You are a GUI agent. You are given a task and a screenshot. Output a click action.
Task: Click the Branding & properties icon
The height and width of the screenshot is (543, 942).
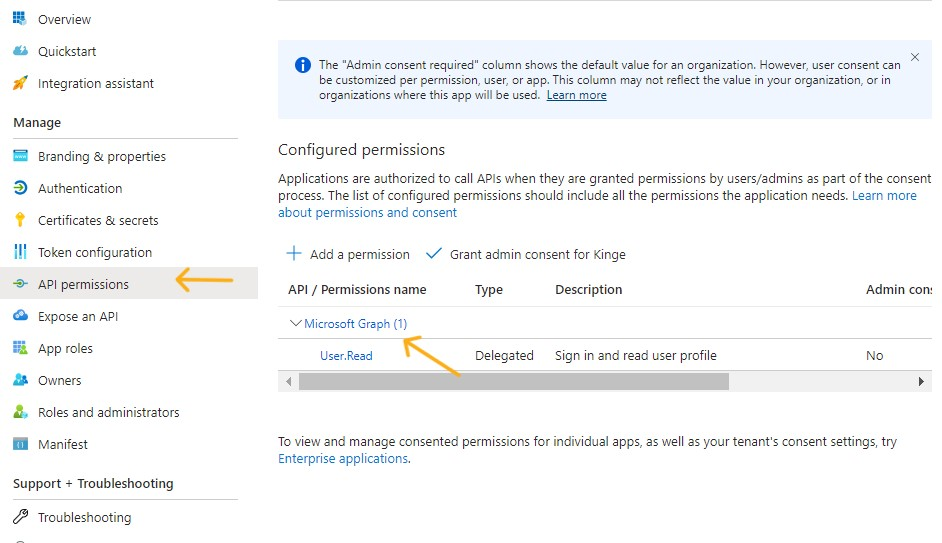coord(19,156)
